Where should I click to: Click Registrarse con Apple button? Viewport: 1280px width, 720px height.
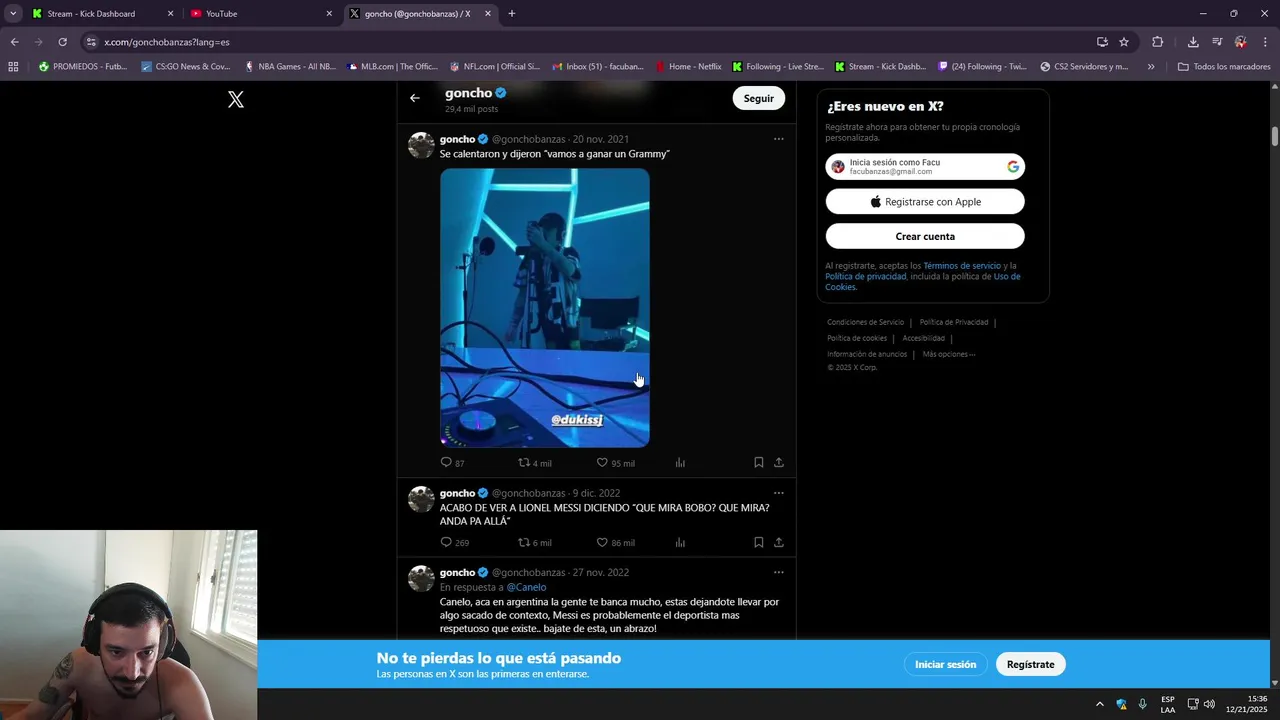point(925,202)
